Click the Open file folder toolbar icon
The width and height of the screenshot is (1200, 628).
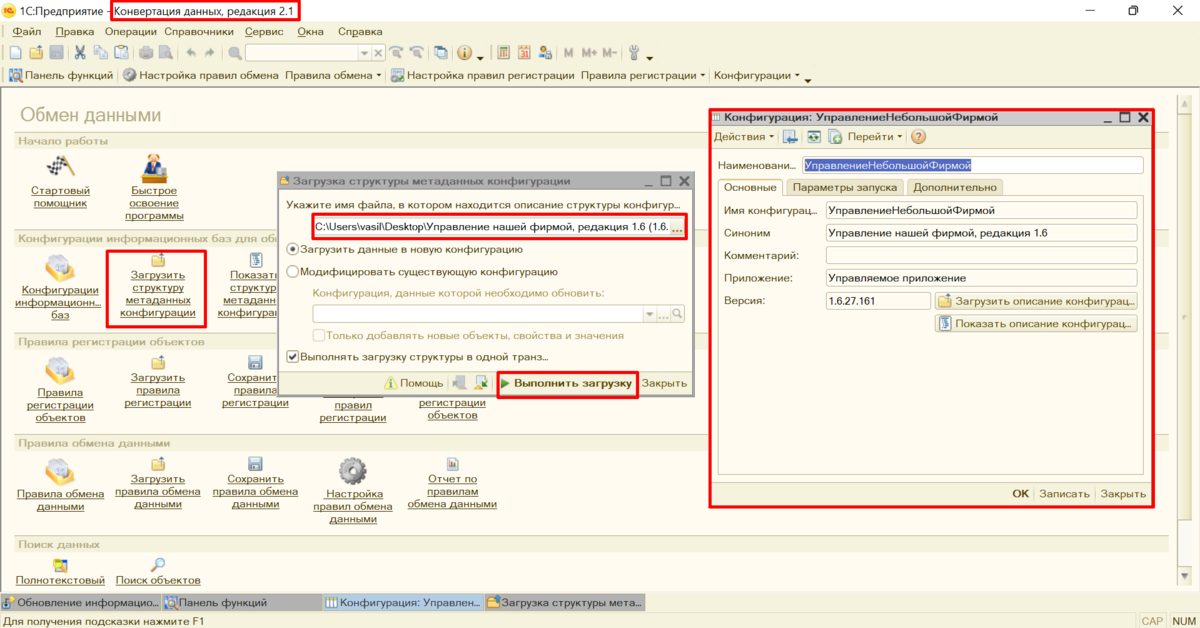36,52
